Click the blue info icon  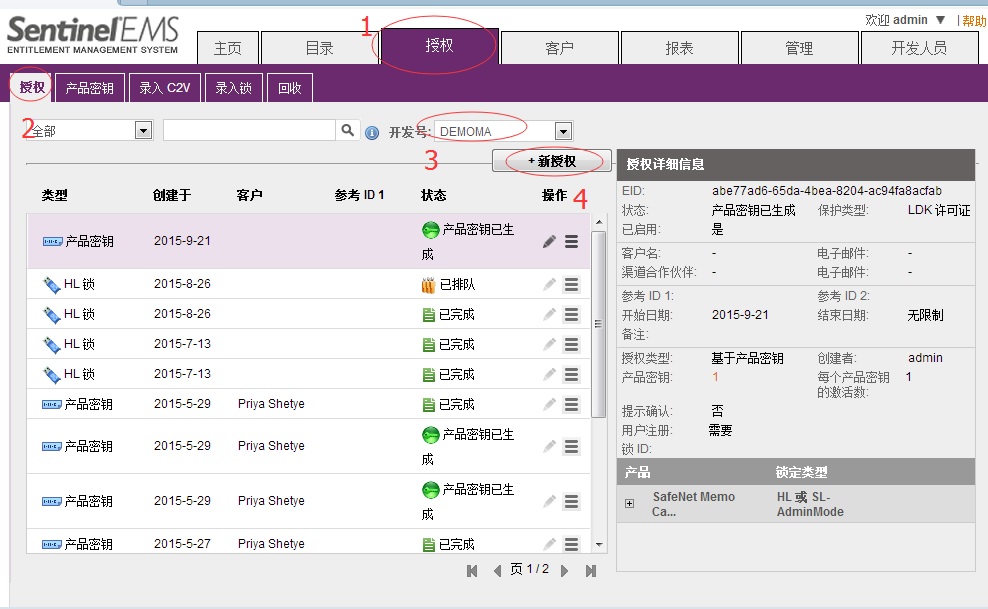click(x=372, y=132)
